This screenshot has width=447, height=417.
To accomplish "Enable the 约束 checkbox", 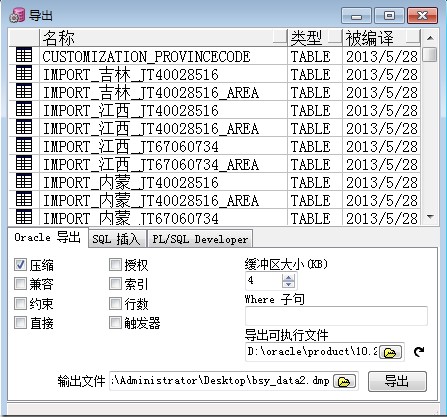I will click(20, 304).
